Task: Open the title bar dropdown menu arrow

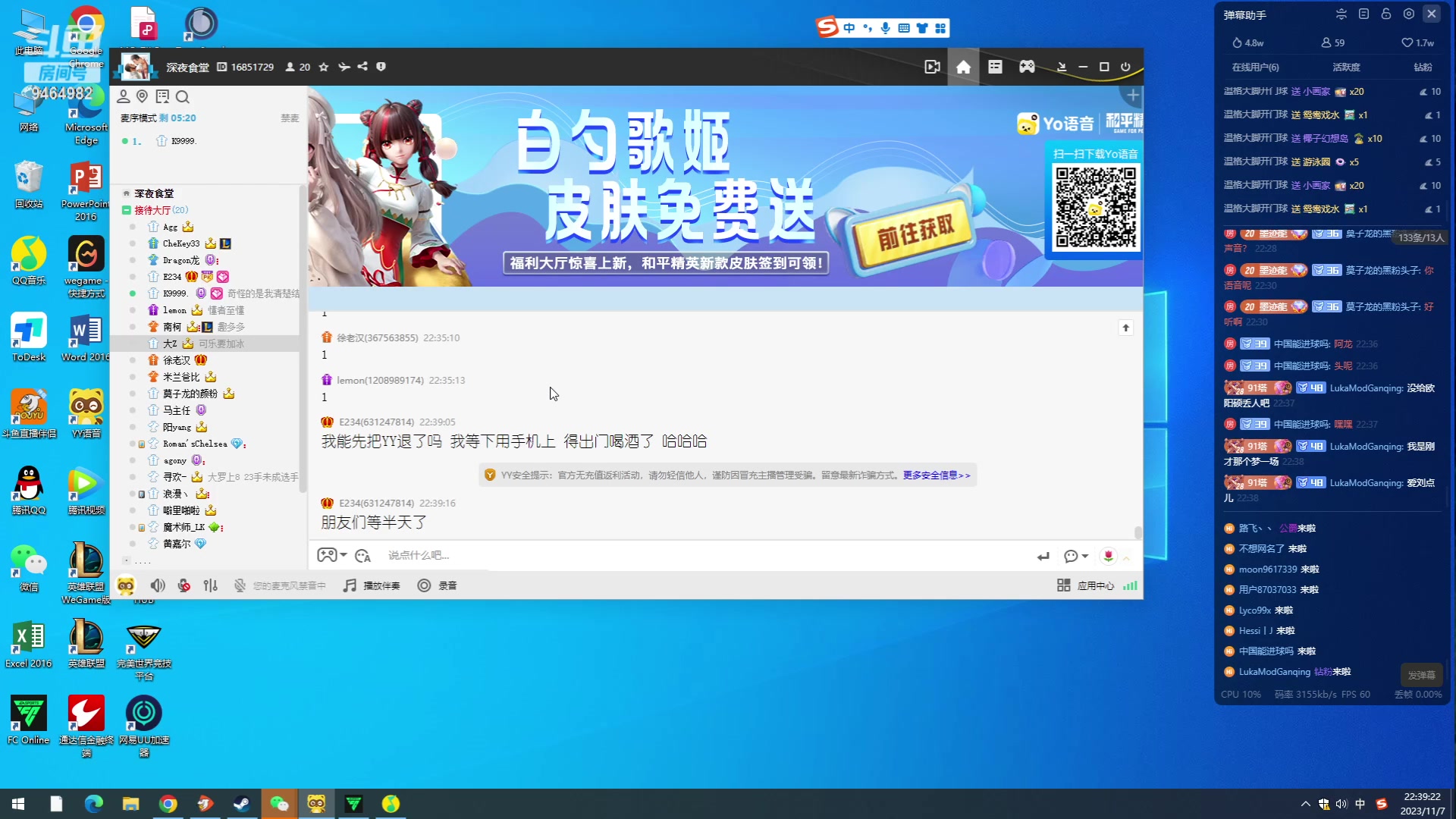Action: pos(1062,67)
